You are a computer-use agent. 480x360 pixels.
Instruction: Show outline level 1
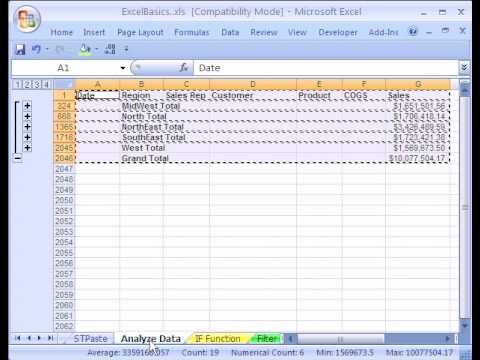pyautogui.click(x=18, y=84)
